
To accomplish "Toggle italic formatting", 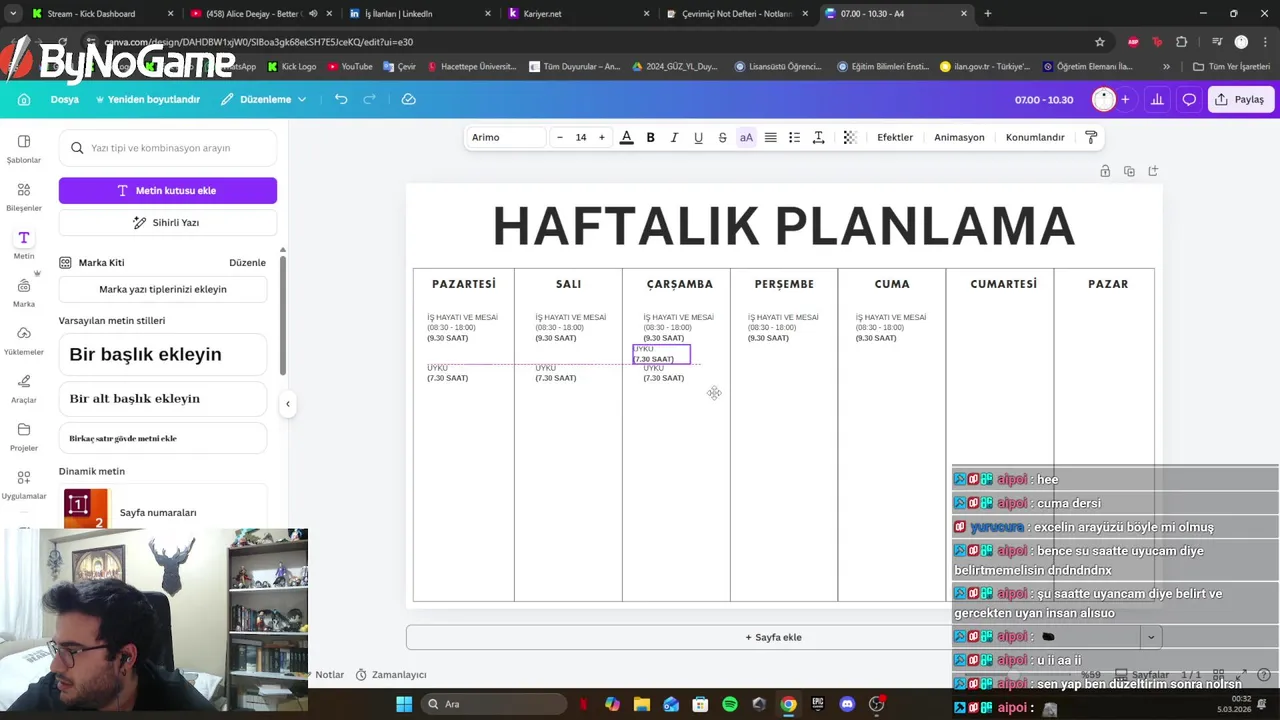I will click(x=674, y=137).
